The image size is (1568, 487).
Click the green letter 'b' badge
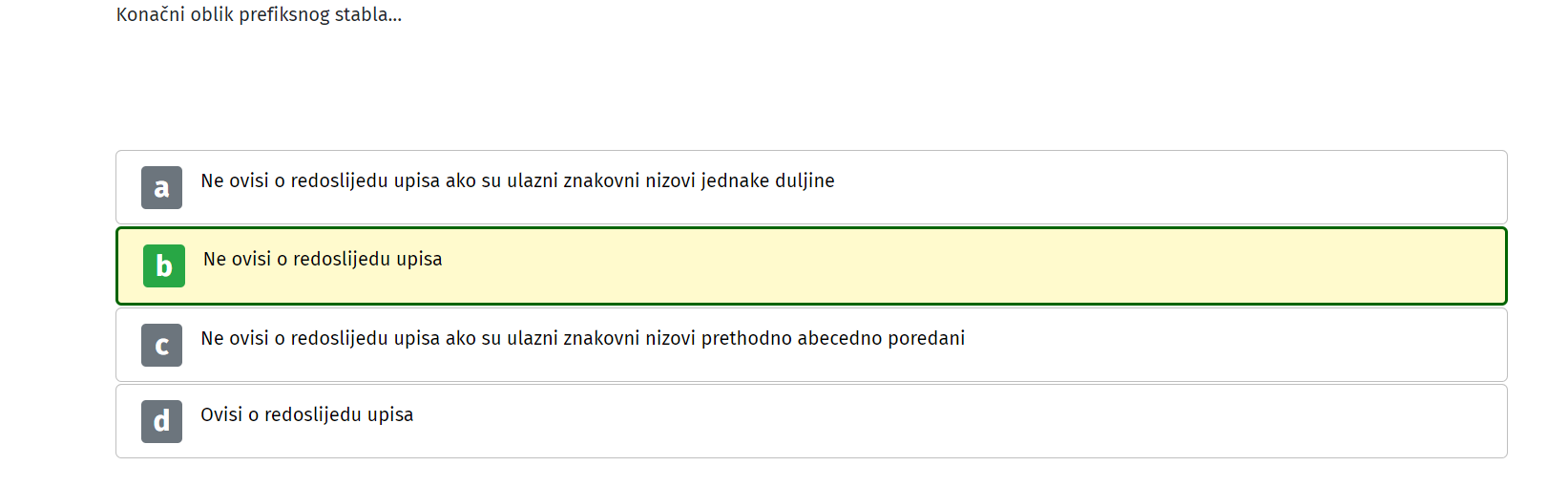[x=164, y=265]
